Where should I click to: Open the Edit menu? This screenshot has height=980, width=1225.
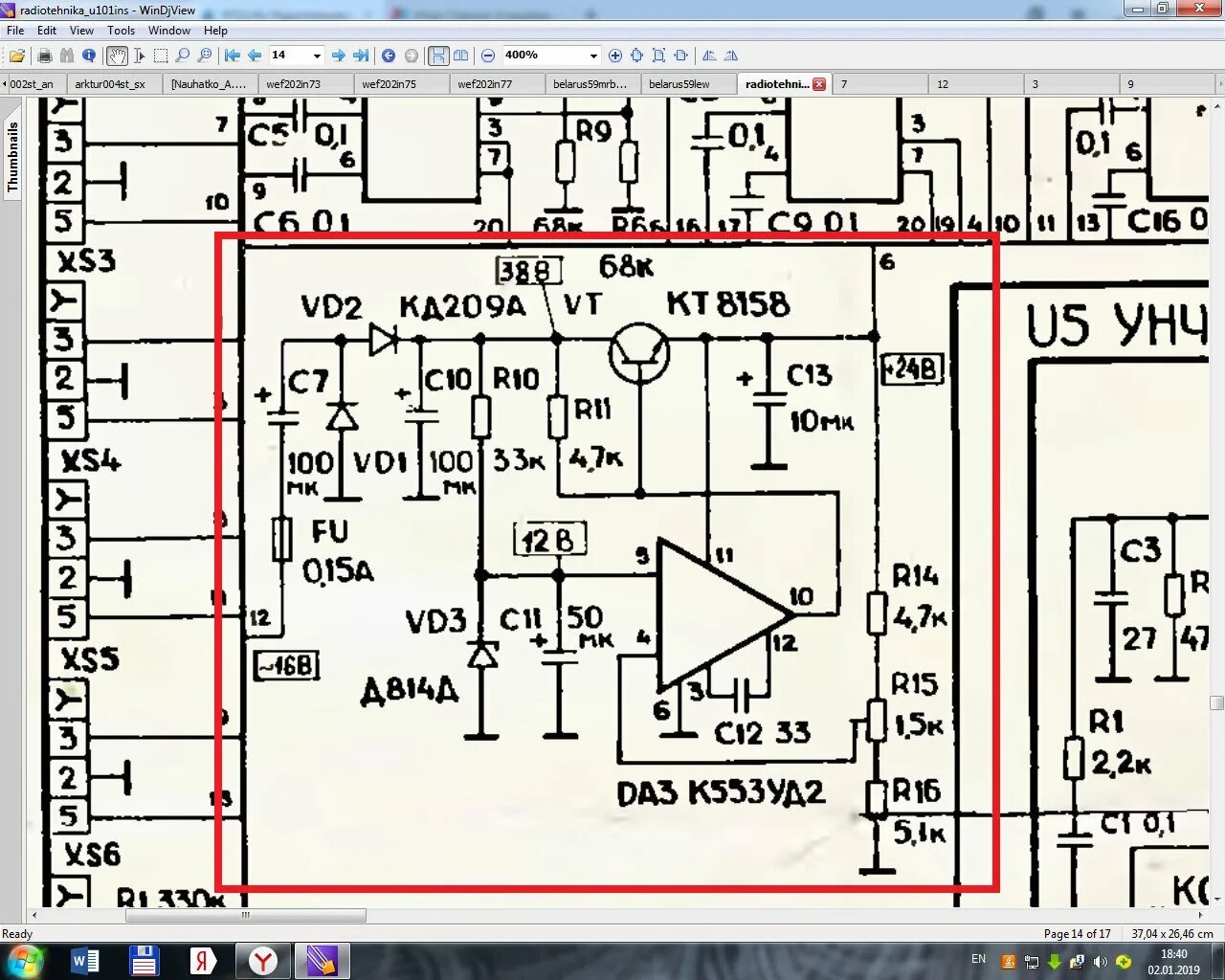[47, 31]
